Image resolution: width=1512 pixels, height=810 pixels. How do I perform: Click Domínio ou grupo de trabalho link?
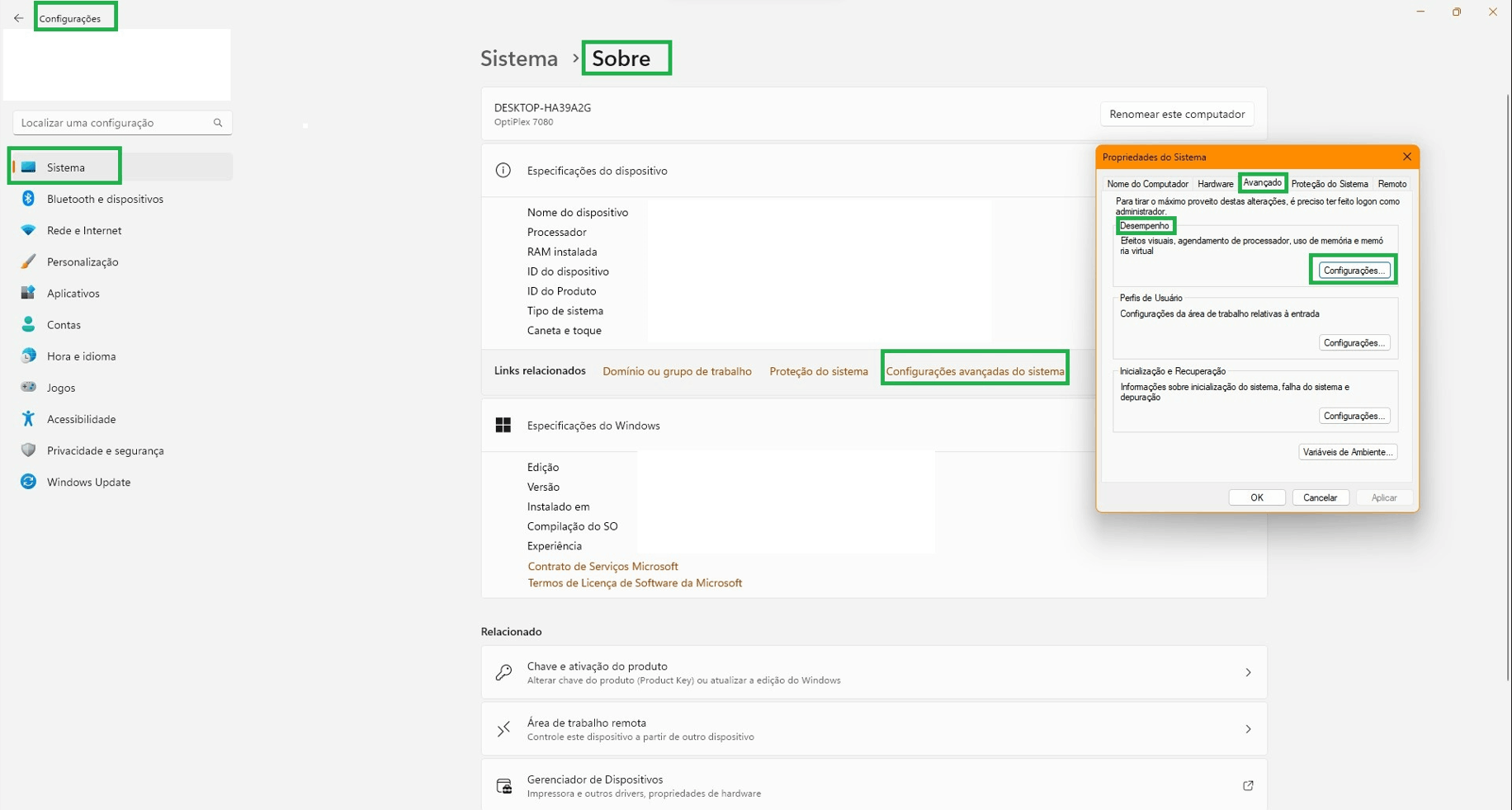pos(677,371)
